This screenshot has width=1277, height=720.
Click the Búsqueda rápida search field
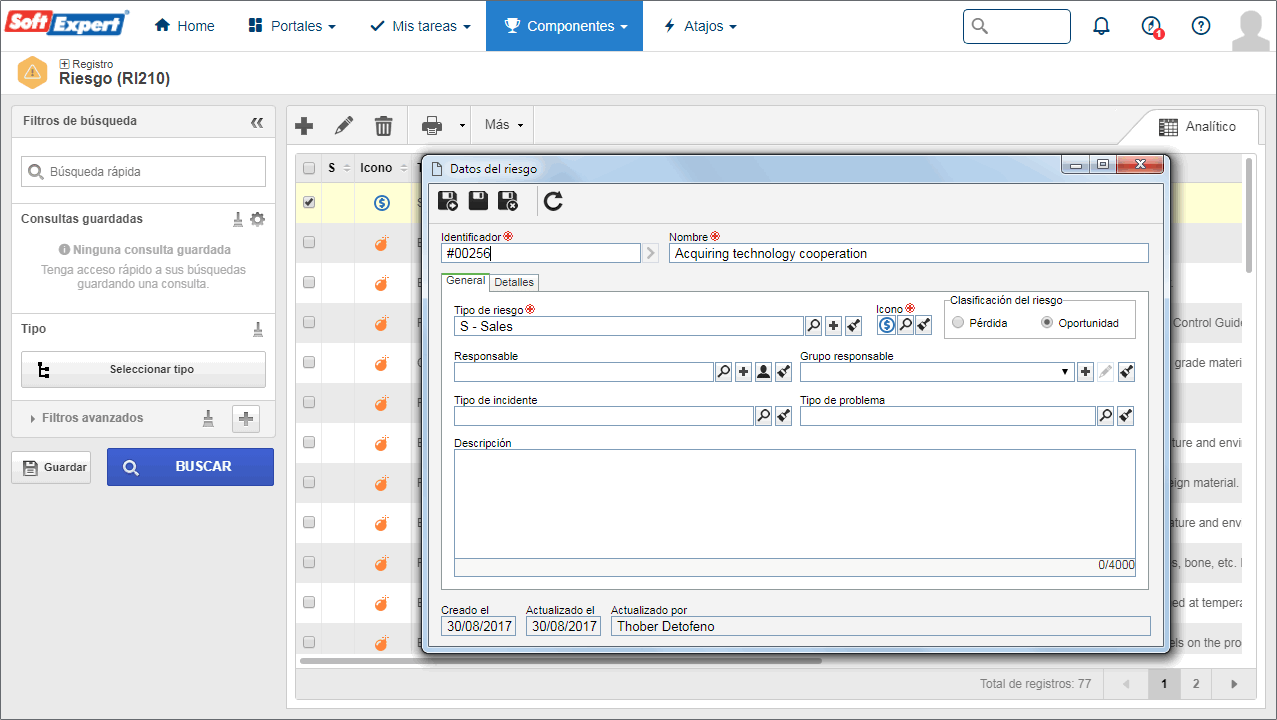pyautogui.click(x=143, y=171)
